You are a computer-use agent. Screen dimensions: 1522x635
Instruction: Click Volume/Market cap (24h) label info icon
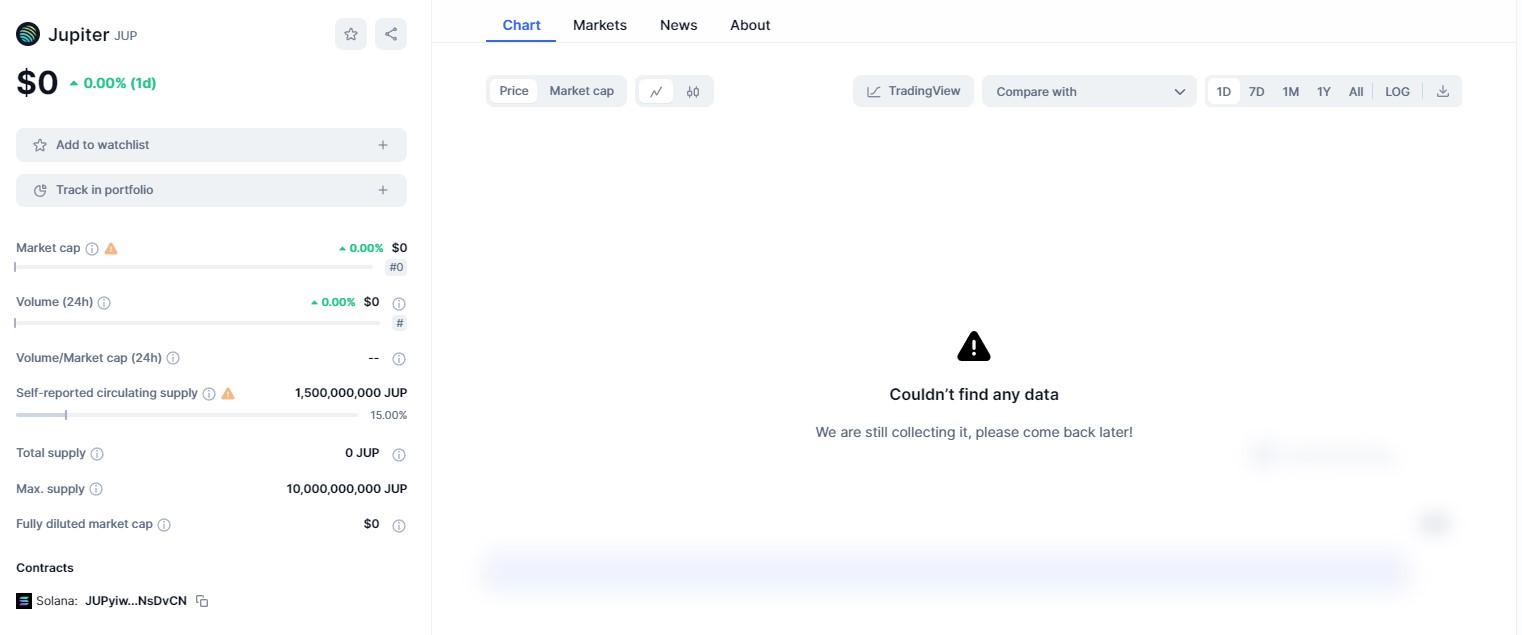(x=173, y=358)
